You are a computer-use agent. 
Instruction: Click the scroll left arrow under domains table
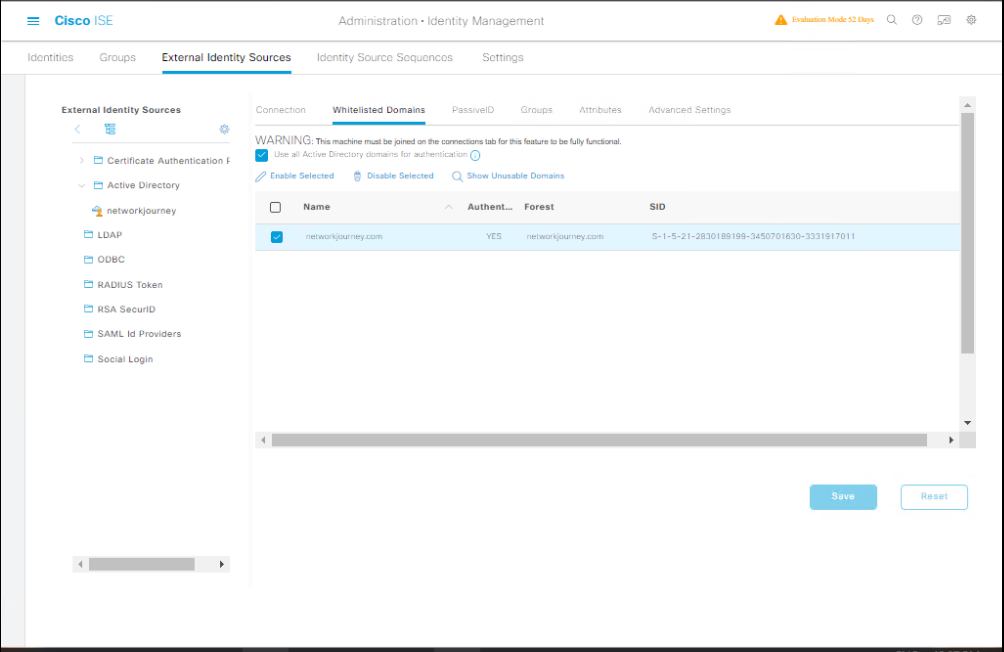tap(263, 440)
